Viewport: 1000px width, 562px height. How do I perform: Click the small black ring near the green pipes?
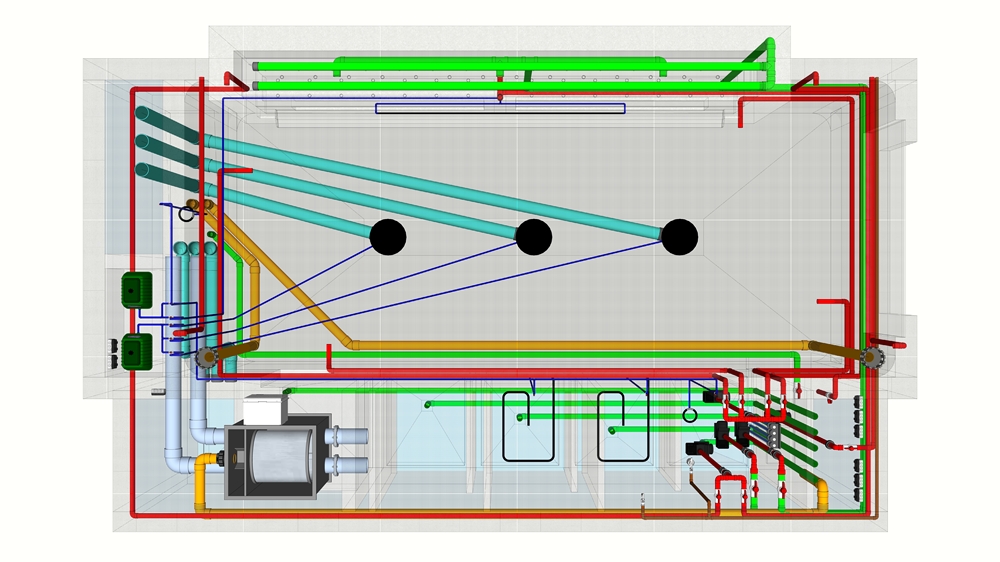pyautogui.click(x=689, y=415)
